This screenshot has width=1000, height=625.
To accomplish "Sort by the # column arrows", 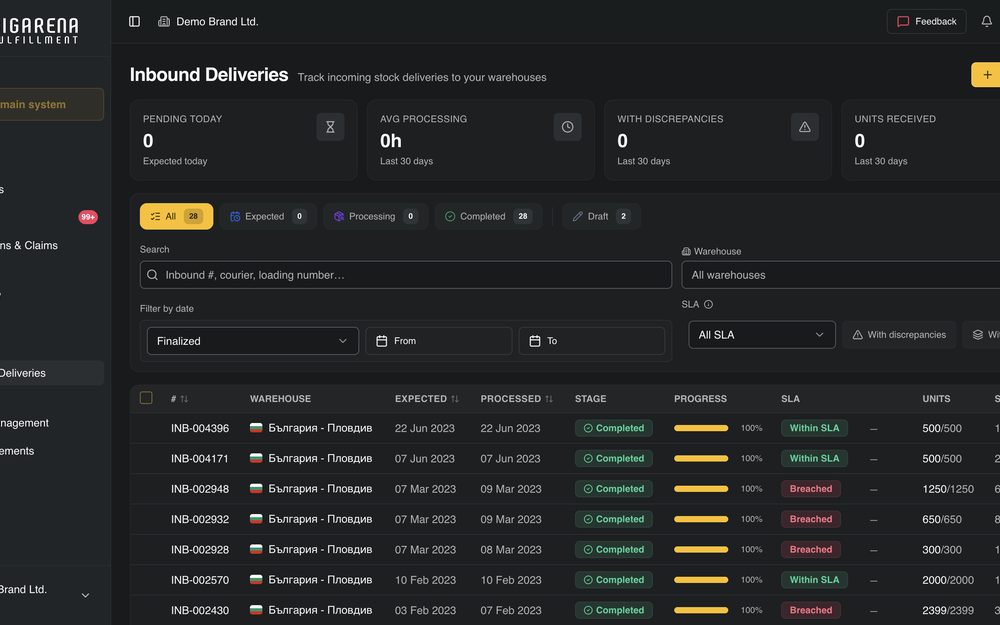I will pos(184,399).
